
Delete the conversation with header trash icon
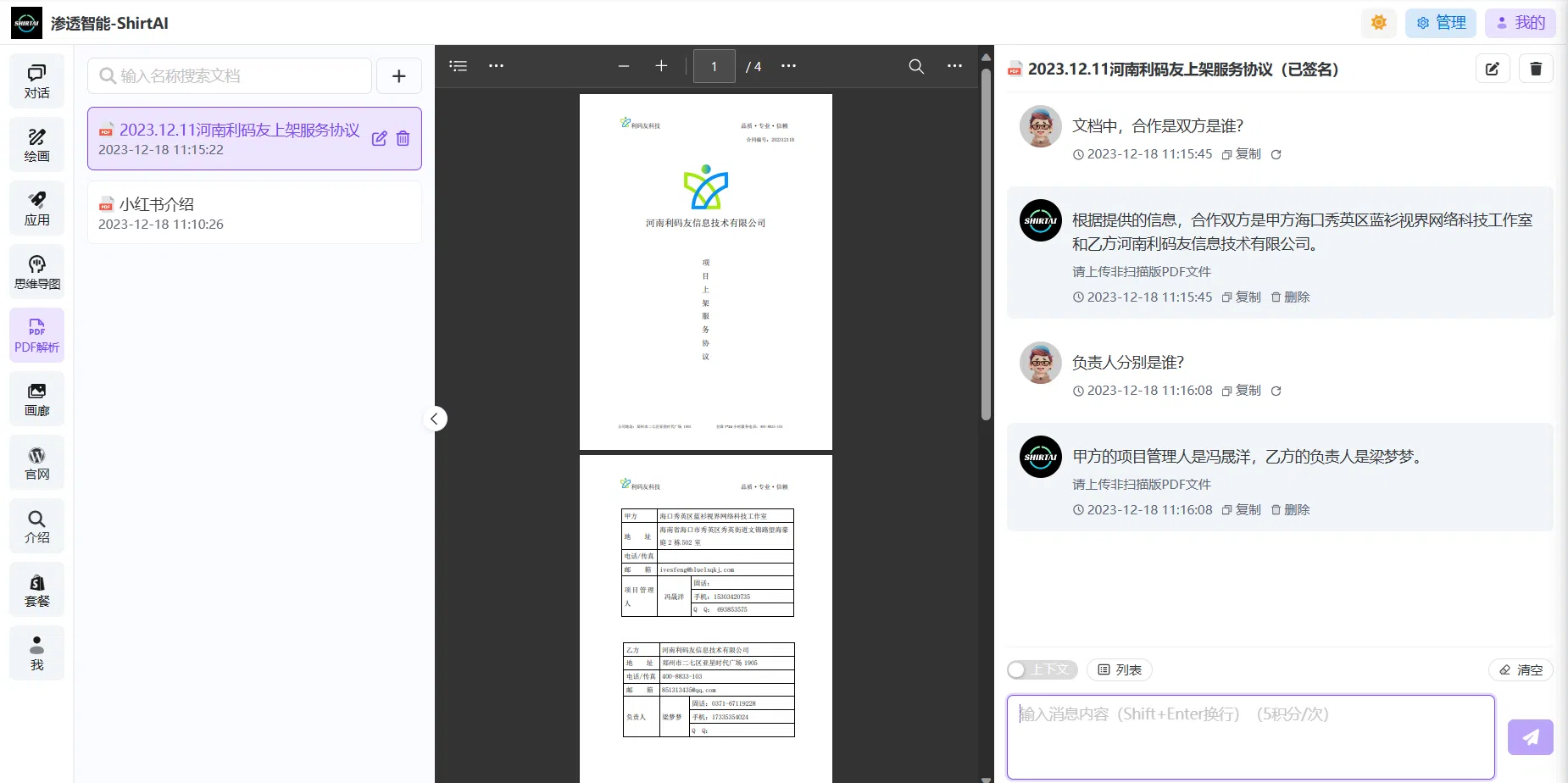(1536, 69)
